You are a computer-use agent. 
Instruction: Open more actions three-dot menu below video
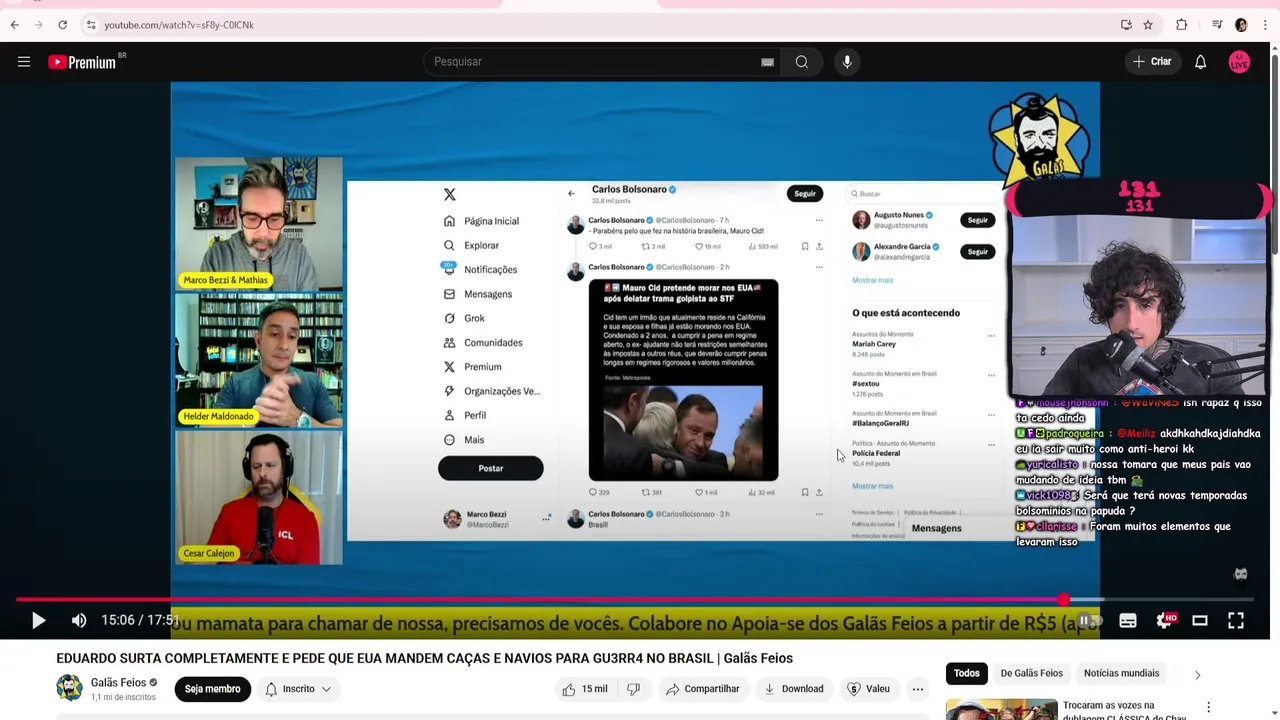point(917,689)
